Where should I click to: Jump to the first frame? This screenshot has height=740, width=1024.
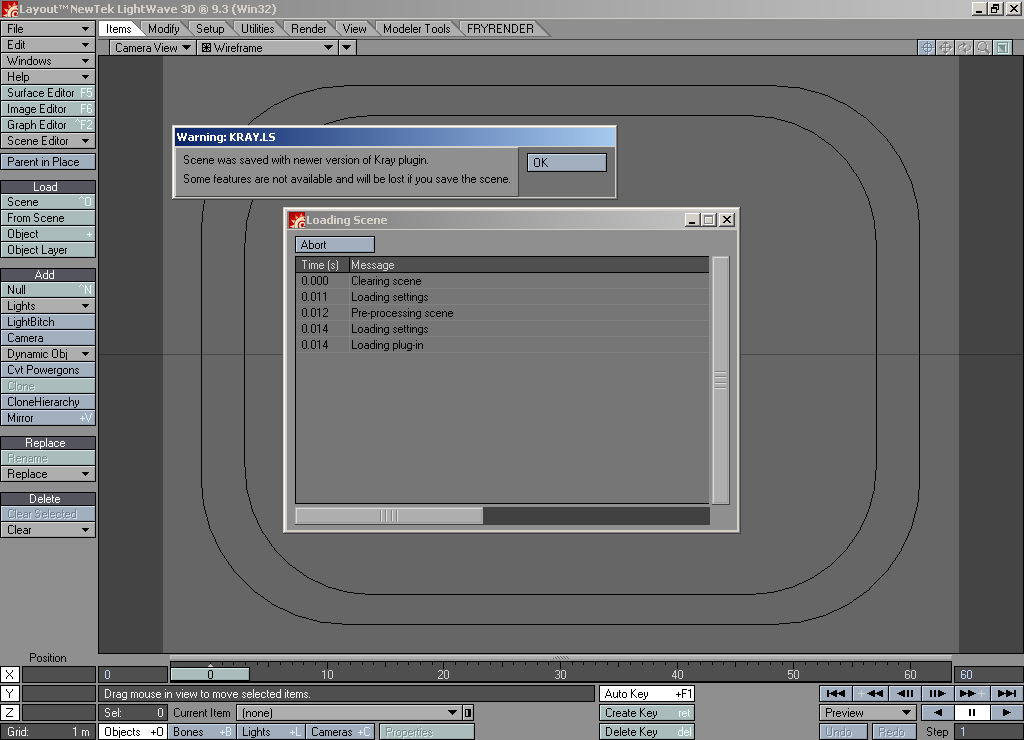click(x=835, y=694)
